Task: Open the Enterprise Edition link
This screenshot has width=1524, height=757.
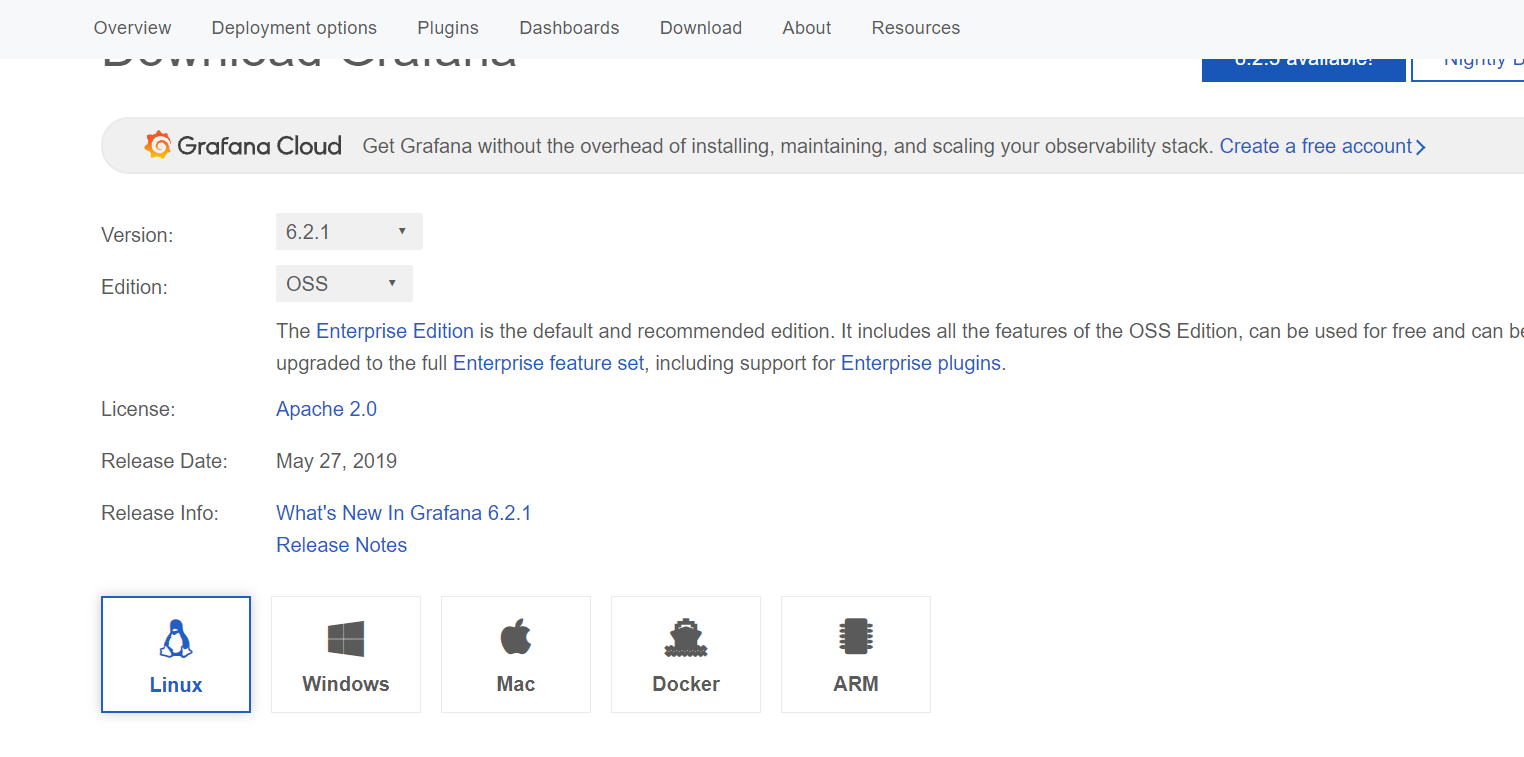Action: pyautogui.click(x=395, y=331)
